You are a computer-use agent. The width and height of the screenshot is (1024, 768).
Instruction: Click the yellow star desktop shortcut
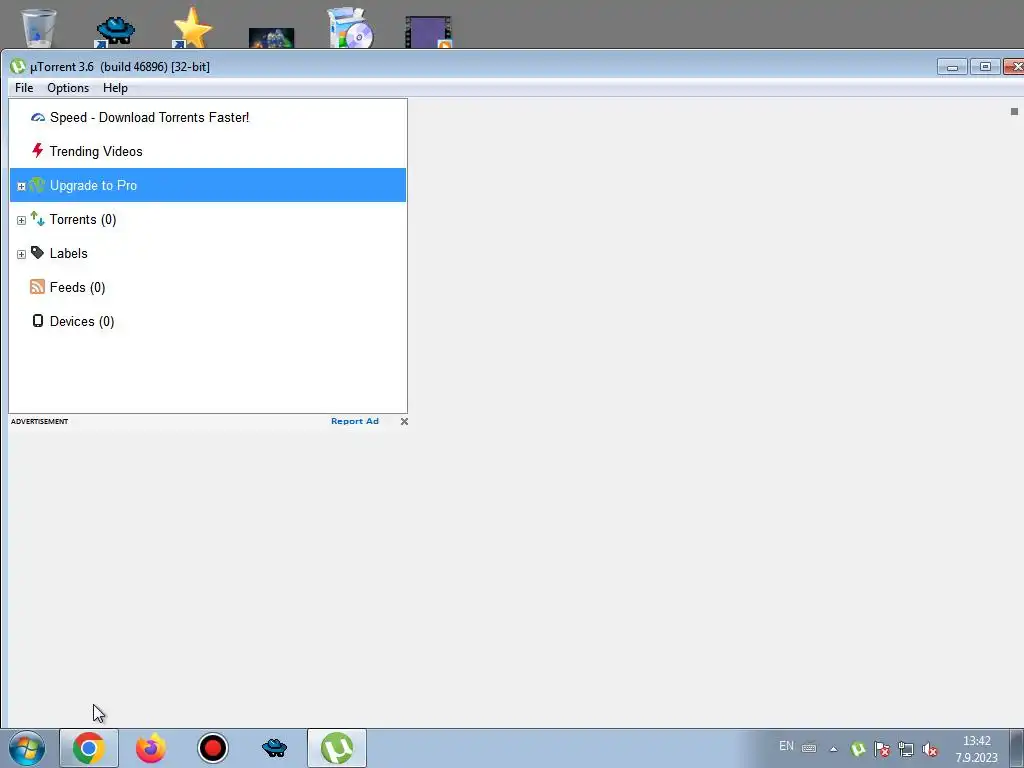192,28
